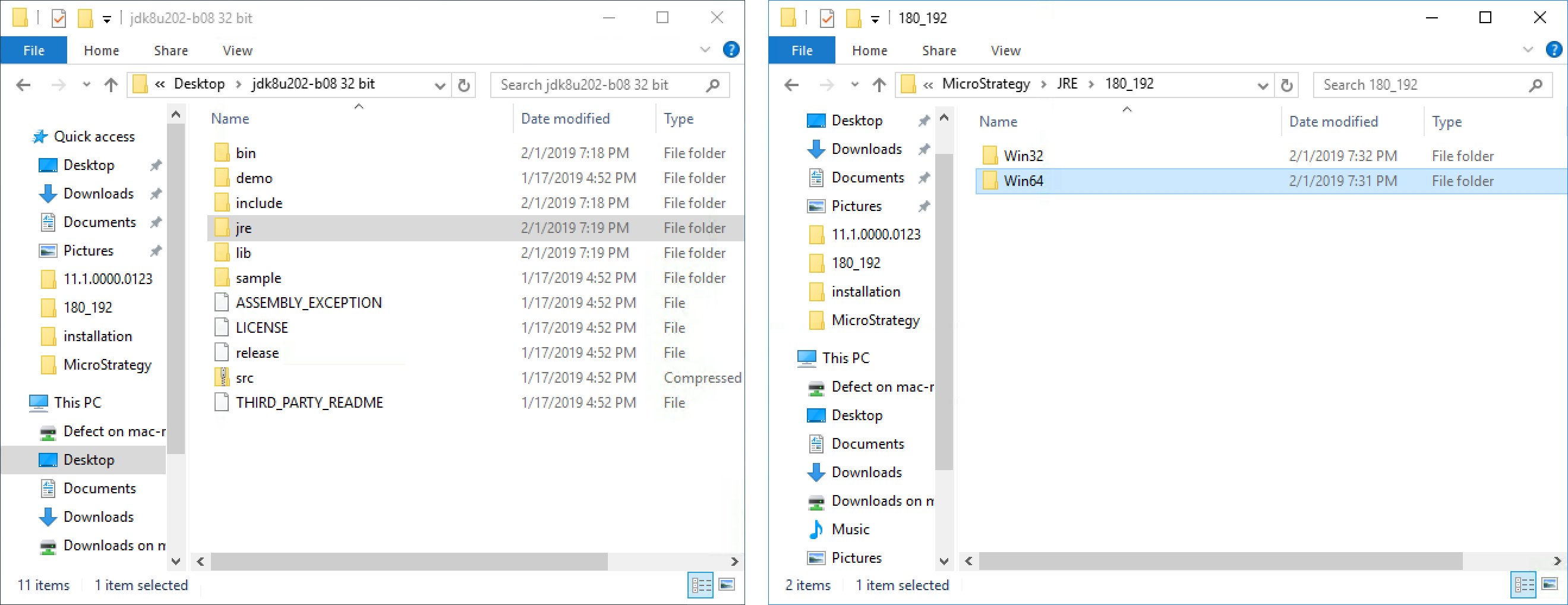
Task: Click the Up arrow in the jdk8u202 window
Action: (x=111, y=84)
